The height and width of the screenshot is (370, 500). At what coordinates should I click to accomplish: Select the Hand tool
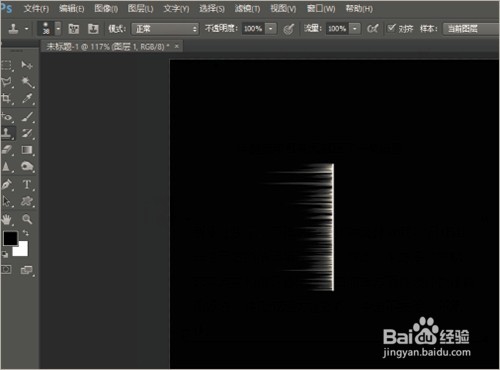point(7,219)
